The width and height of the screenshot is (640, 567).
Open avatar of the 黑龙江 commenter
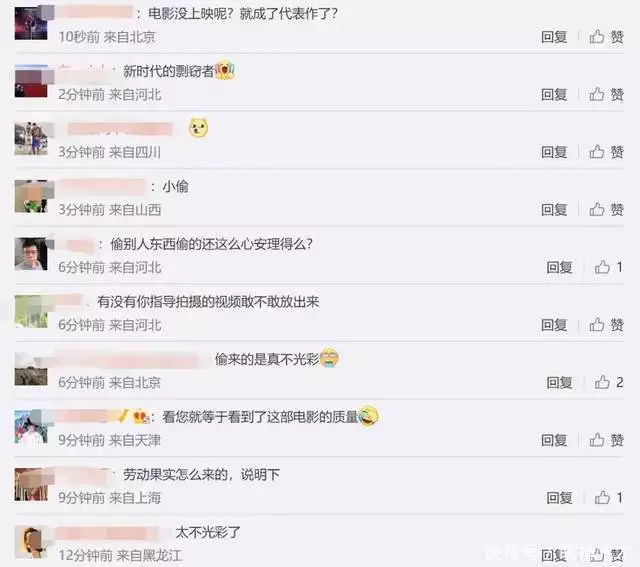tap(31, 542)
